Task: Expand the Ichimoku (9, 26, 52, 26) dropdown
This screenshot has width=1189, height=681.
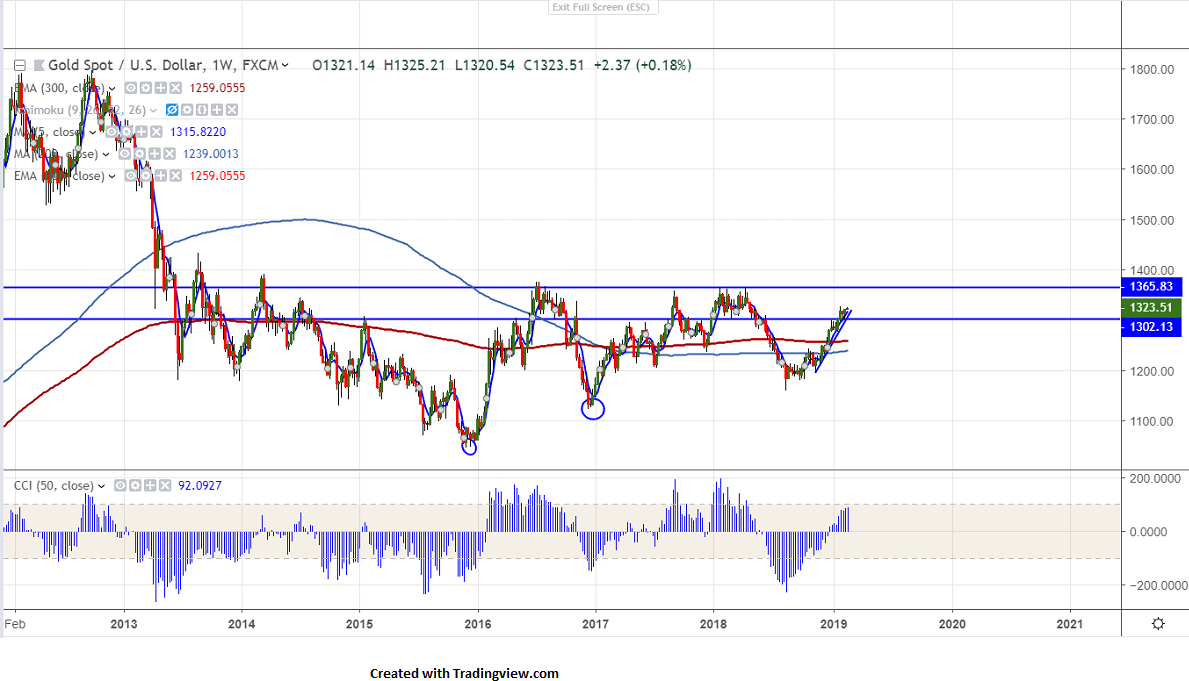Action: (x=153, y=111)
